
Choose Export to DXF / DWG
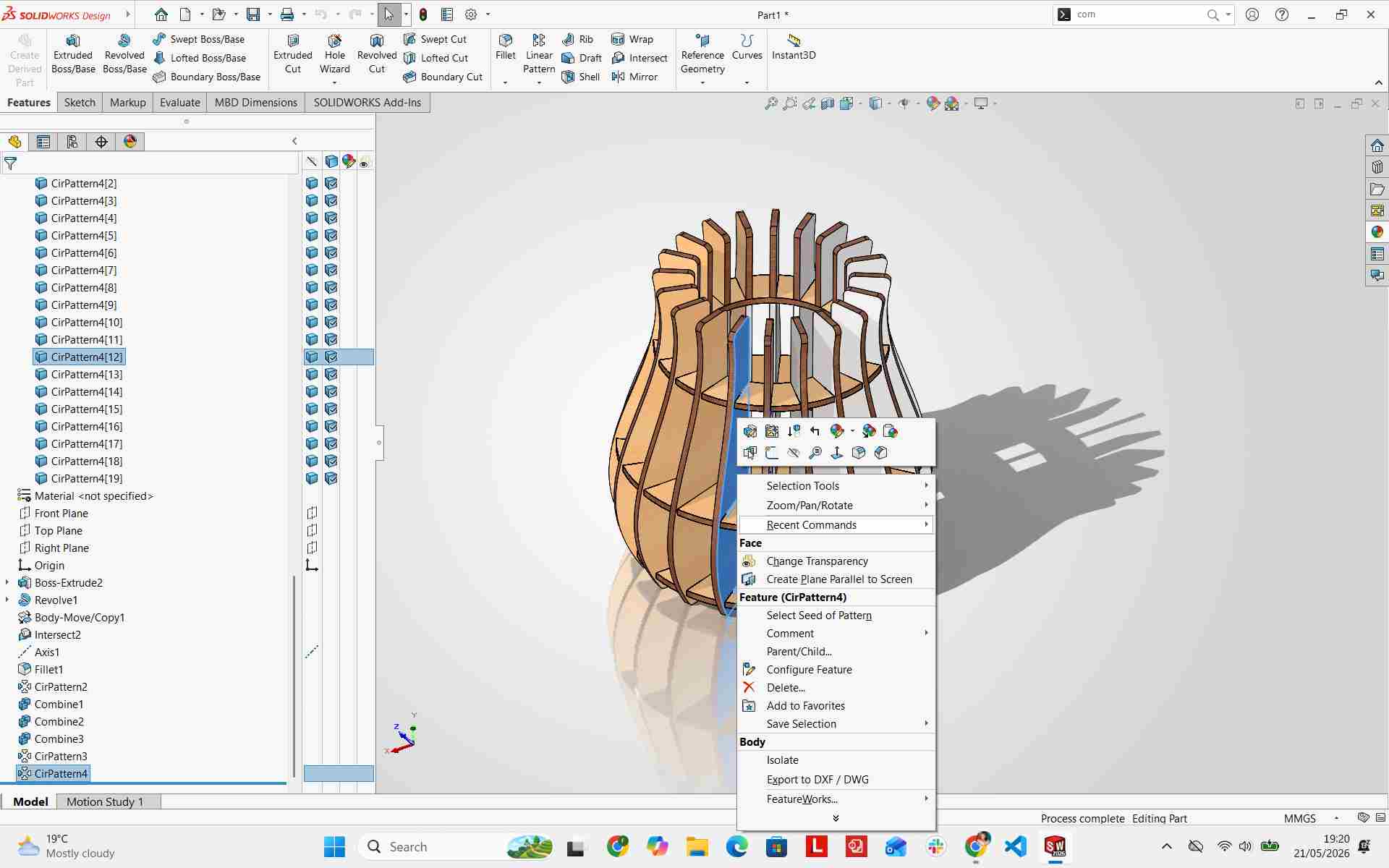(836, 780)
